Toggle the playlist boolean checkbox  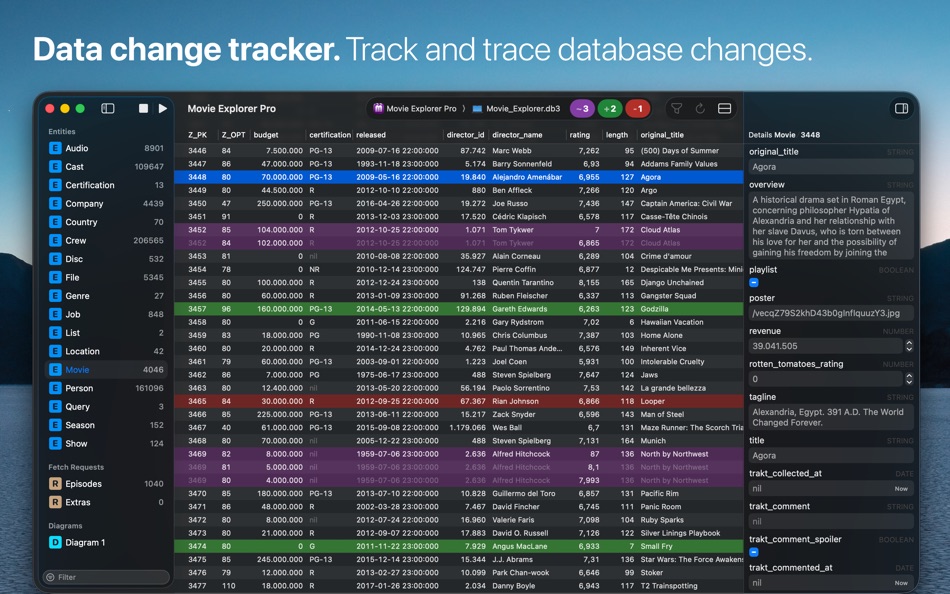(754, 282)
